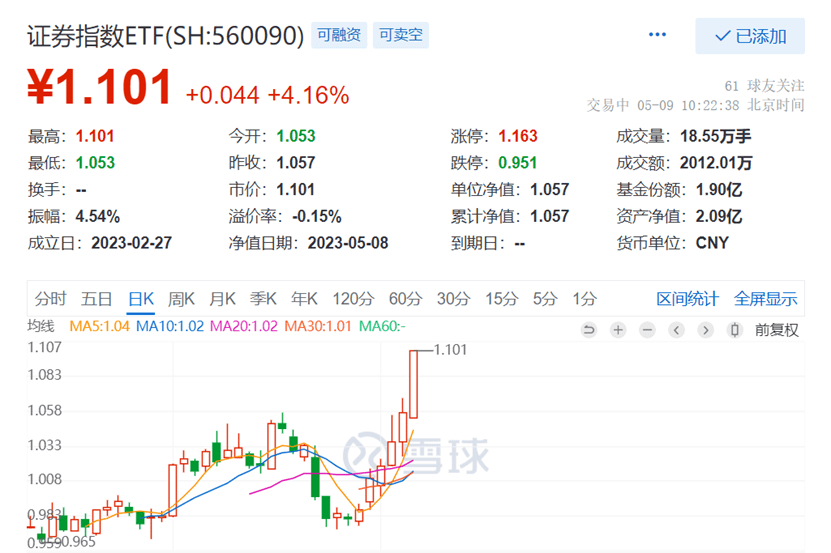This screenshot has height=553, width=831.
Task: Click the 可融资 tag
Action: tap(341, 36)
